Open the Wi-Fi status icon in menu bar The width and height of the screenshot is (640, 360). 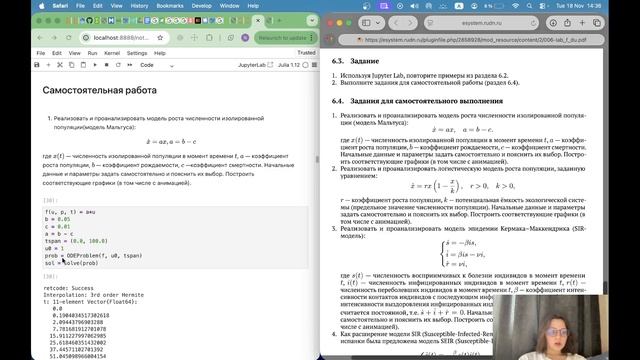pos(516,6)
